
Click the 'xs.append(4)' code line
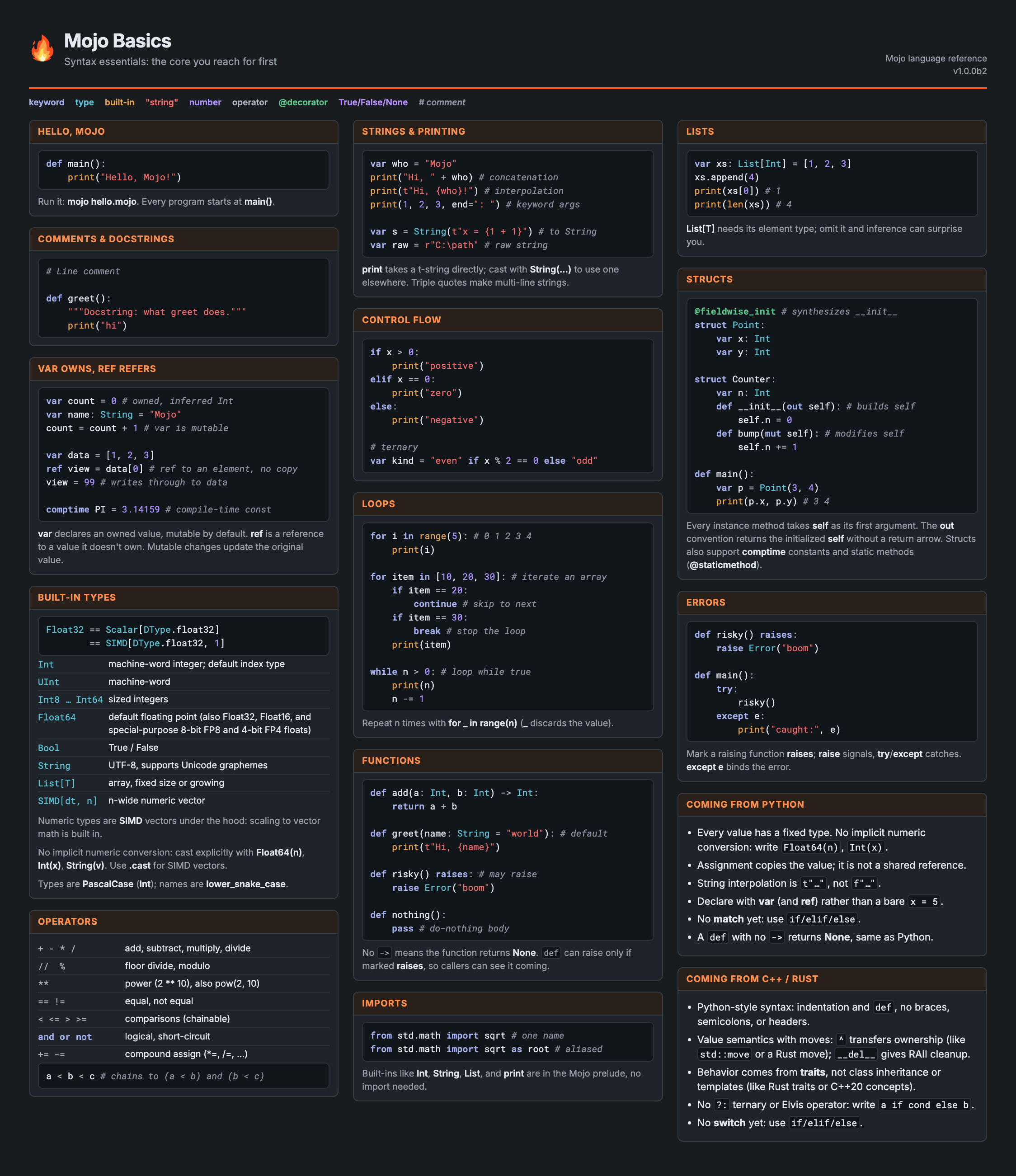(x=727, y=178)
